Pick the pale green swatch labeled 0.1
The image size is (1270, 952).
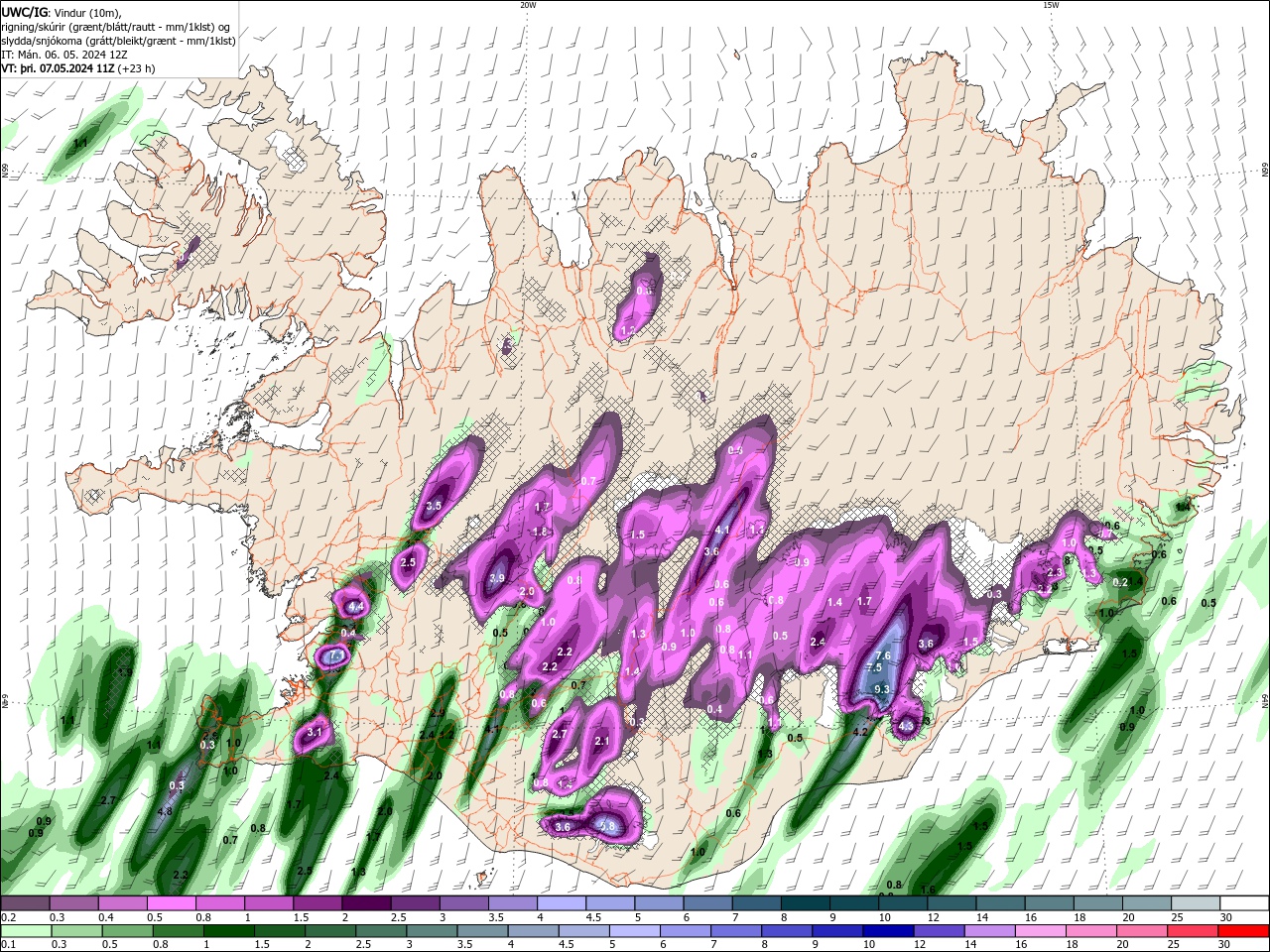(x=24, y=931)
